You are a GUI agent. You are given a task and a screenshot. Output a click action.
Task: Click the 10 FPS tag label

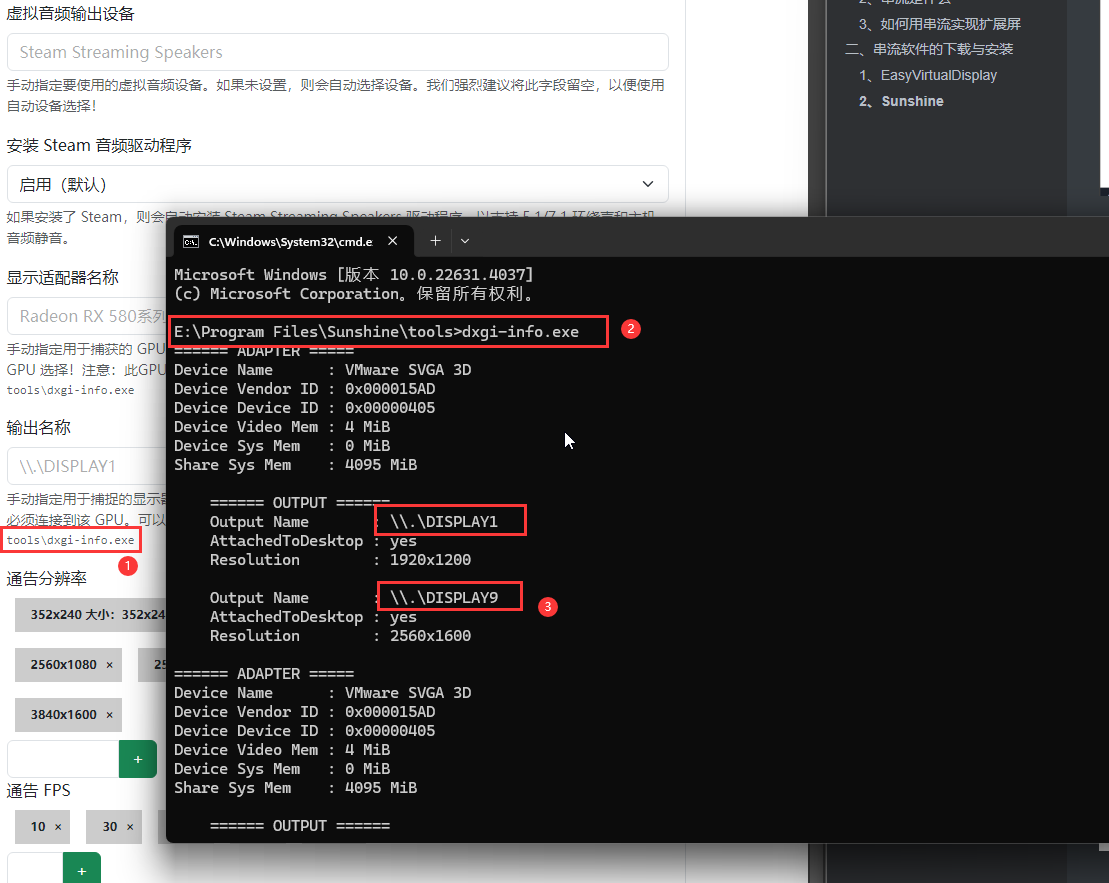tap(38, 827)
